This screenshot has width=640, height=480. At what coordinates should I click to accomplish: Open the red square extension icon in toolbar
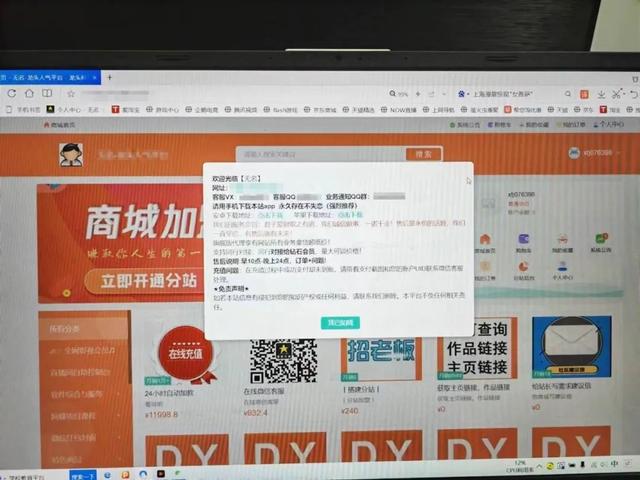tap(584, 94)
